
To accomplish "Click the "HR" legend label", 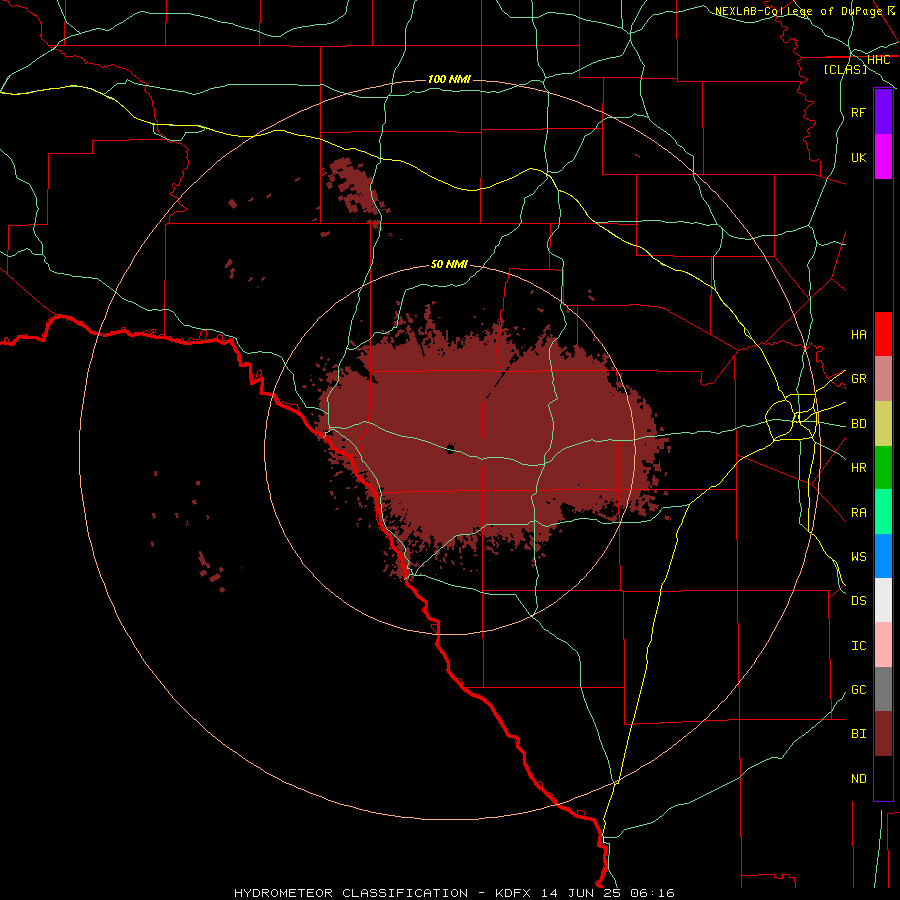I will click(x=858, y=468).
